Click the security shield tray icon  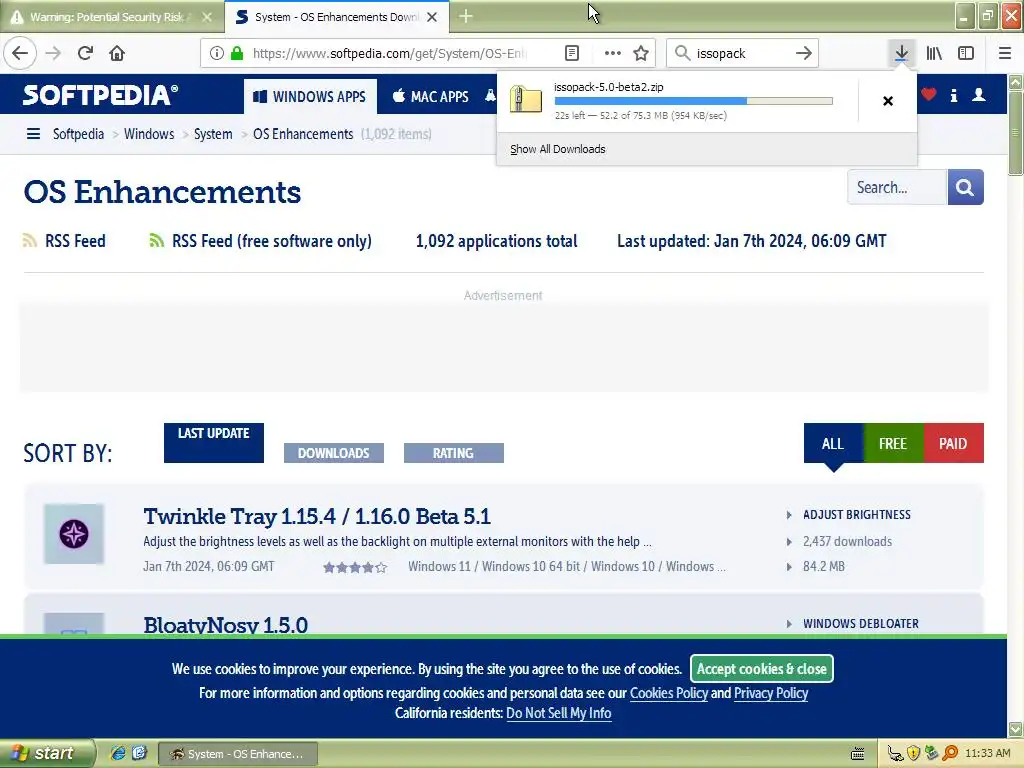tap(914, 753)
